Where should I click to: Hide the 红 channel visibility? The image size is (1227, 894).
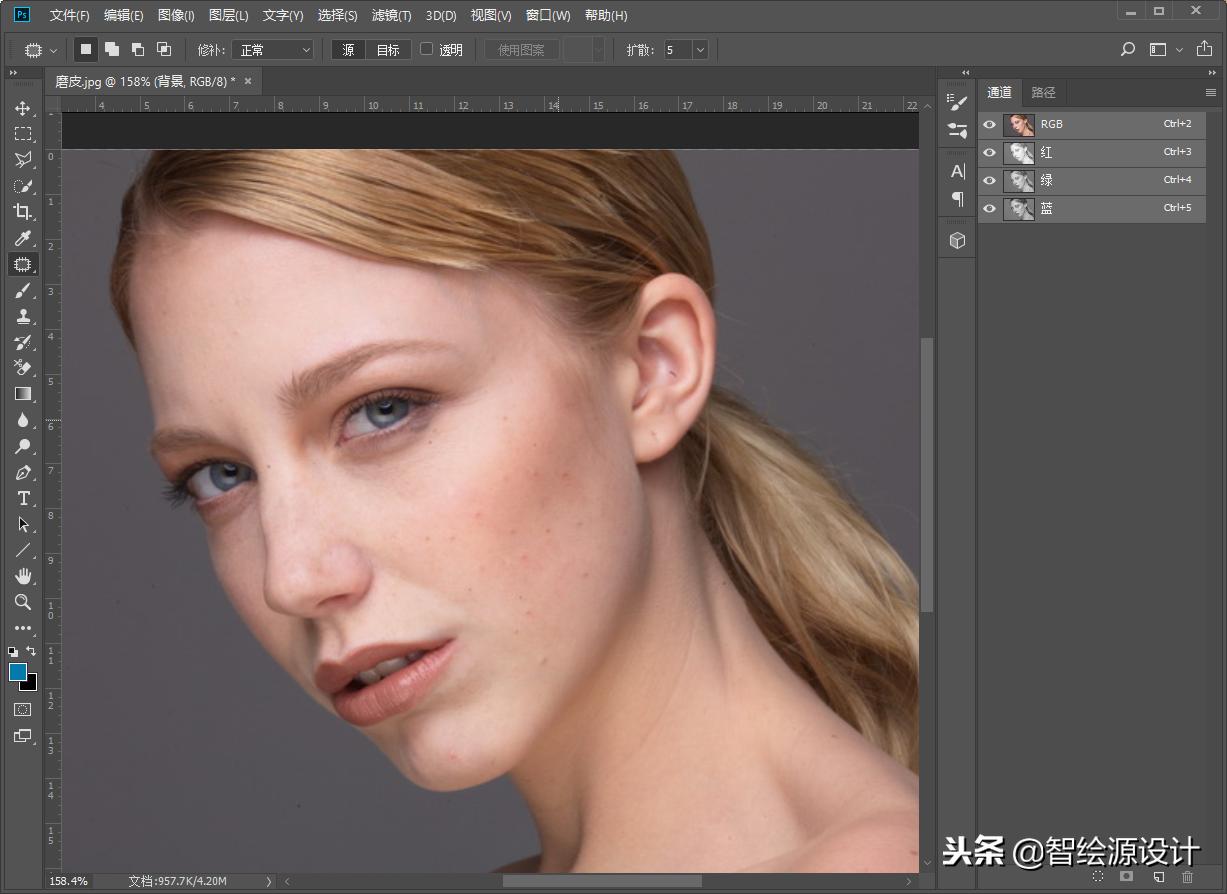coord(990,153)
